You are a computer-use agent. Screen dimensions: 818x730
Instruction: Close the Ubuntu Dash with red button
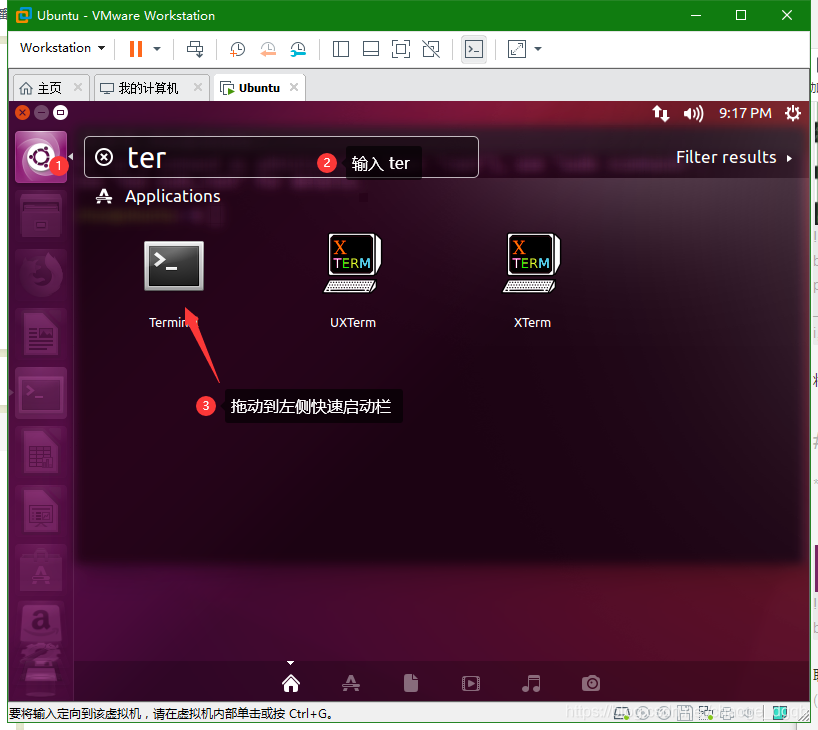[22, 113]
